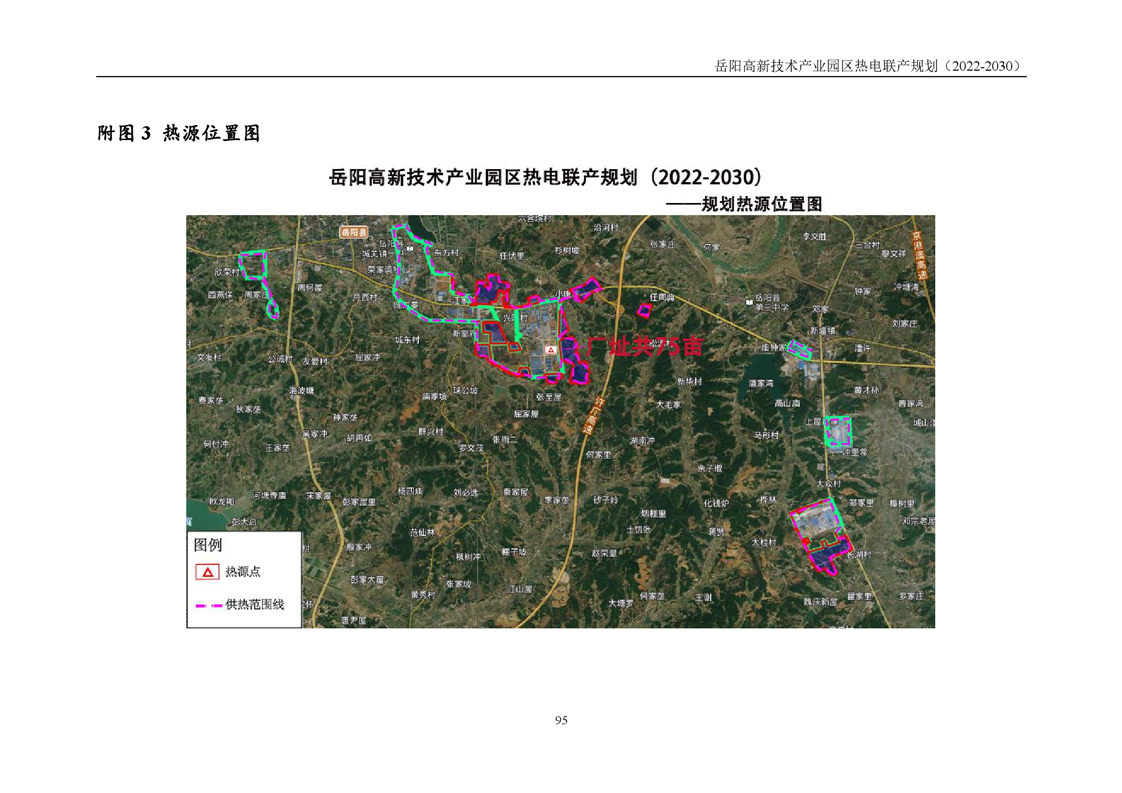
Task: Click the heat source triangle marker on map
Action: (x=550, y=350)
